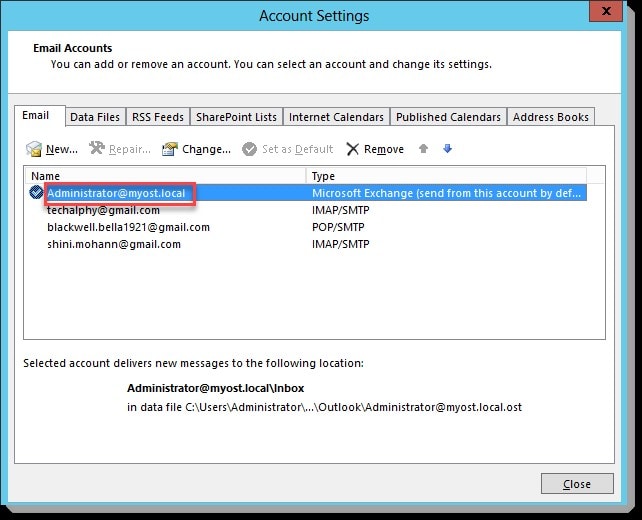Viewport: 642px width, 520px height.
Task: Open the Internet Calendars tab
Action: pyautogui.click(x=336, y=117)
